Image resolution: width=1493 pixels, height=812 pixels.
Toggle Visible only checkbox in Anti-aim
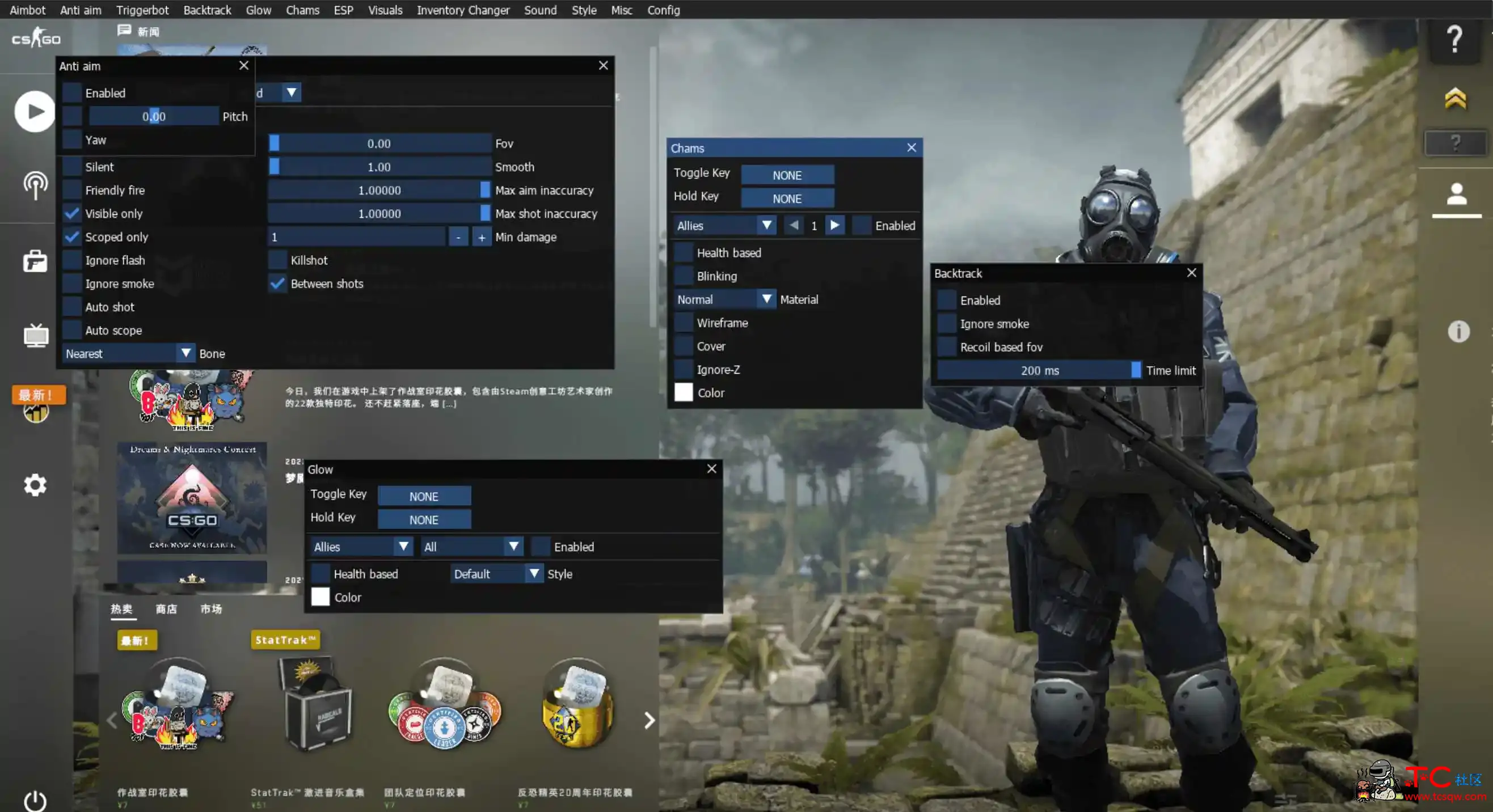pyautogui.click(x=72, y=213)
